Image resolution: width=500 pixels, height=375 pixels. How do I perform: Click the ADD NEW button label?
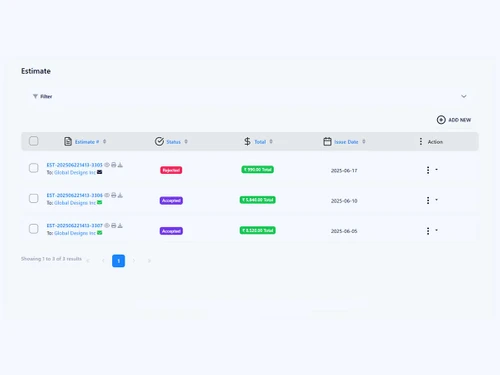(x=460, y=120)
